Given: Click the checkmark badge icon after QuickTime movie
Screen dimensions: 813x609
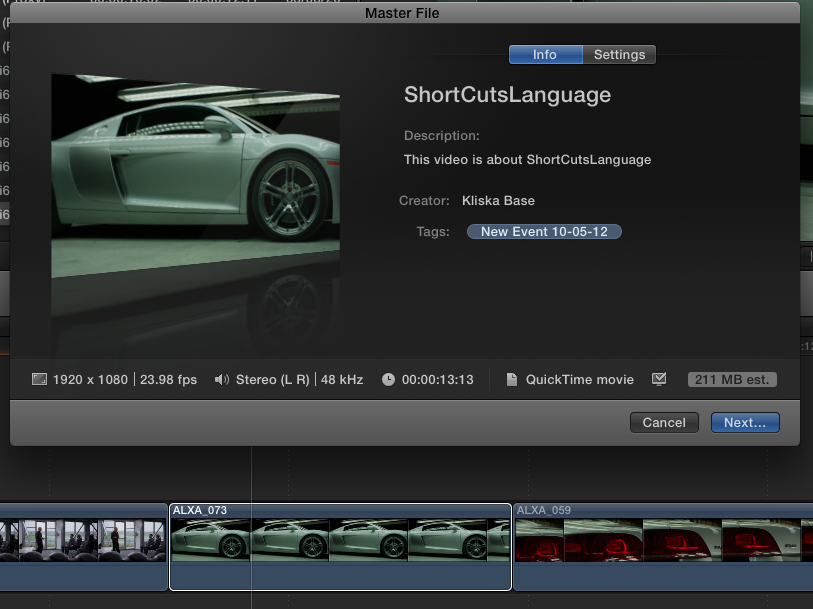Looking at the screenshot, I should (x=660, y=379).
